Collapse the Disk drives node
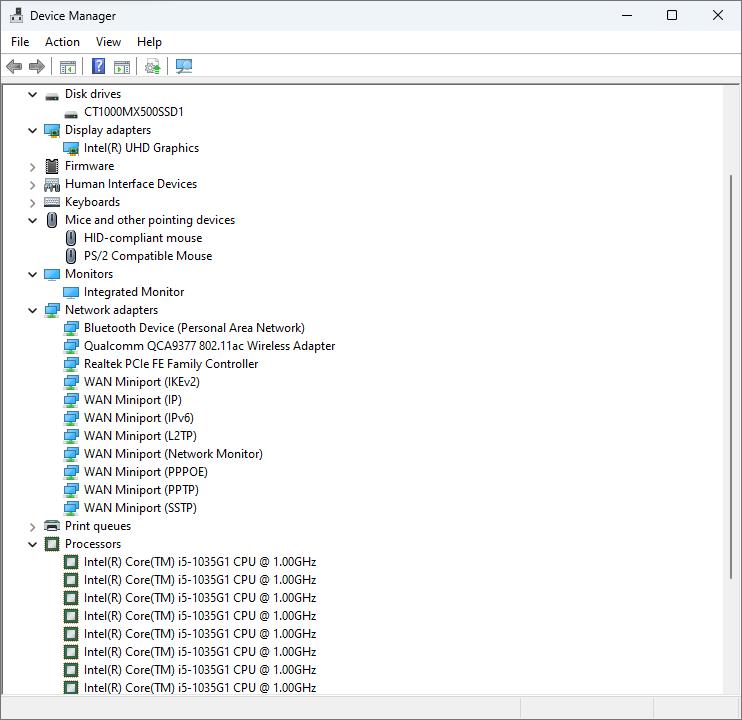Viewport: 742px width, 720px height. click(x=33, y=95)
